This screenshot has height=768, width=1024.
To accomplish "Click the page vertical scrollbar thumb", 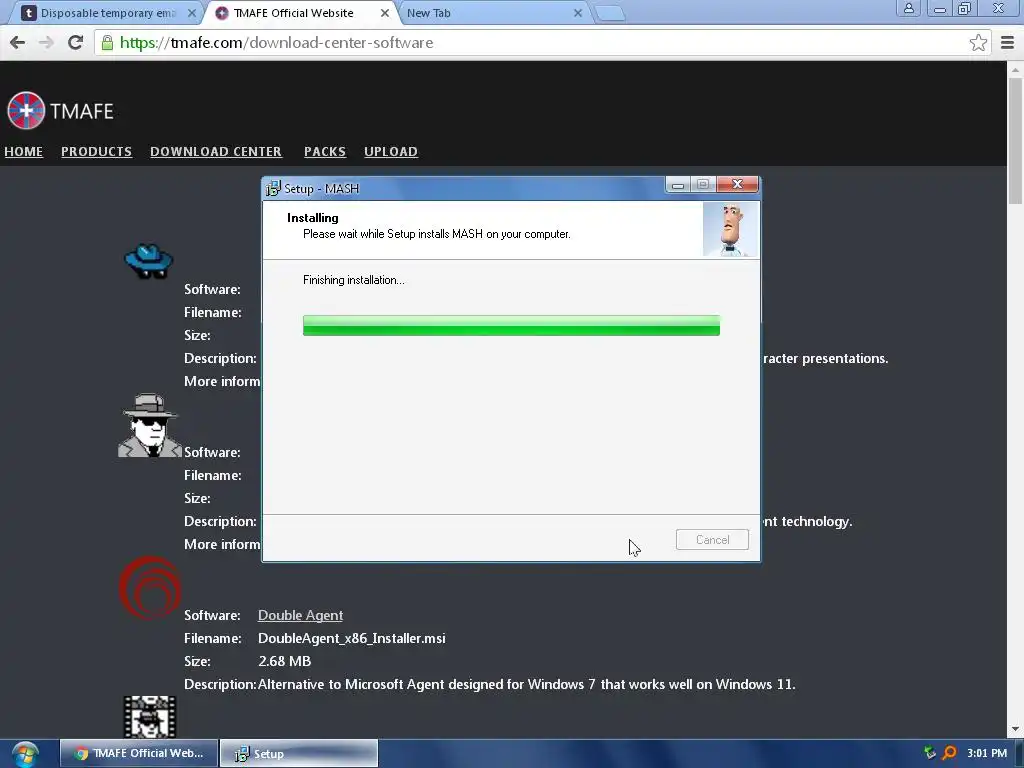I will point(1015,140).
